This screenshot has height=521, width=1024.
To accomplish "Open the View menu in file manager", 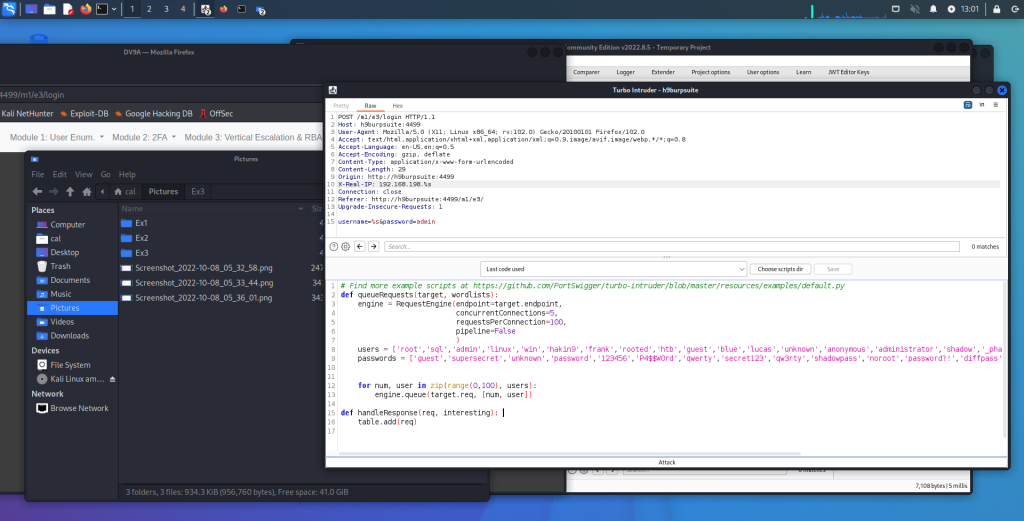I will click(x=84, y=174).
